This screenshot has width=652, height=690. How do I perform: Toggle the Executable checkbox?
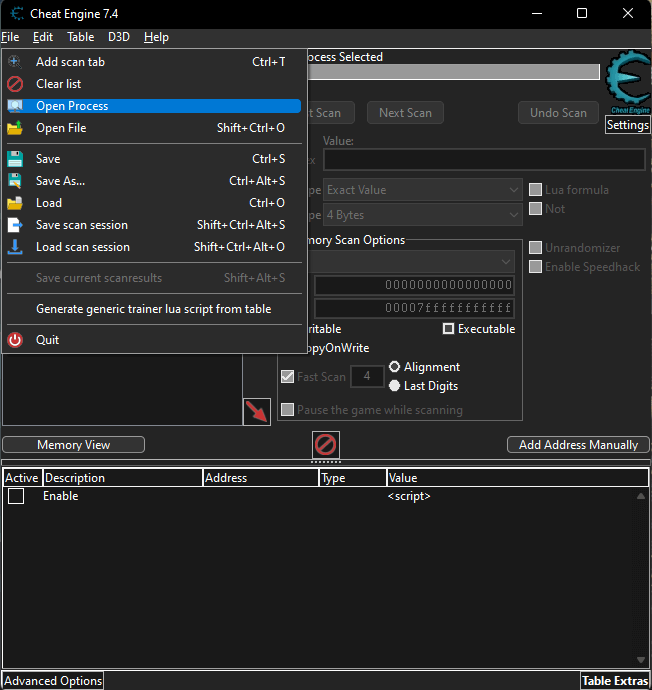[448, 329]
